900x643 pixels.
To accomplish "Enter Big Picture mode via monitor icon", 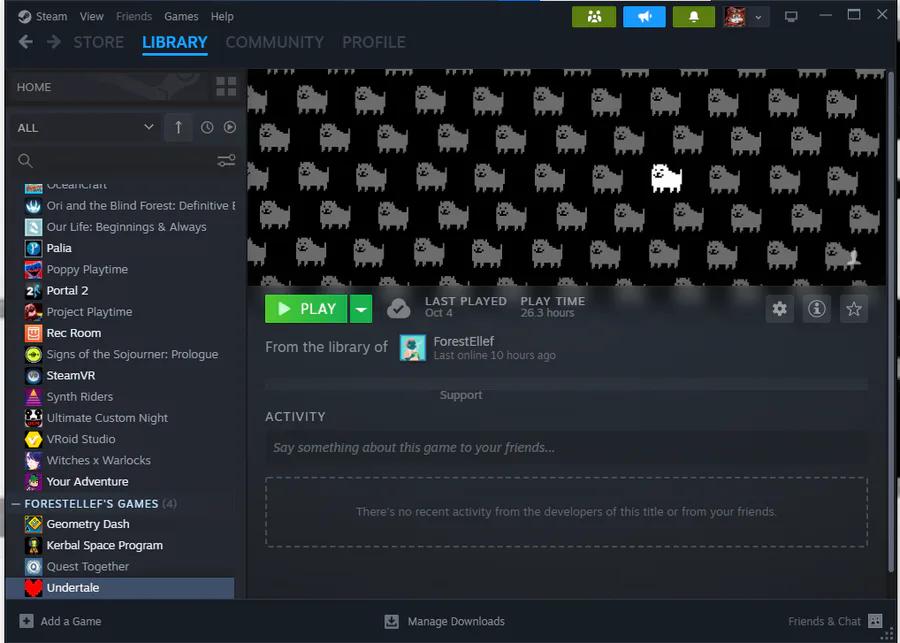I will point(791,17).
